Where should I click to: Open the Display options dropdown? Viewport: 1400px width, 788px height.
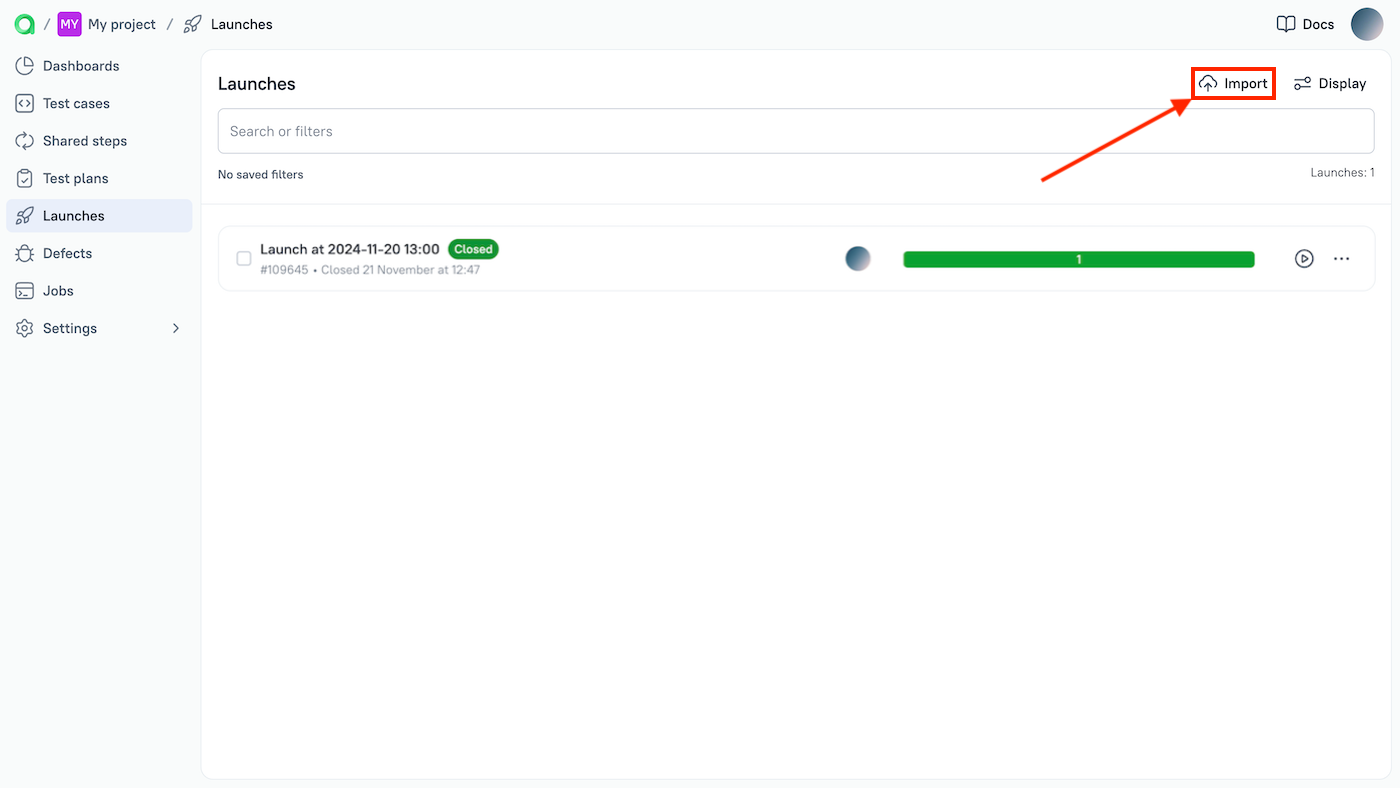[x=1330, y=83]
